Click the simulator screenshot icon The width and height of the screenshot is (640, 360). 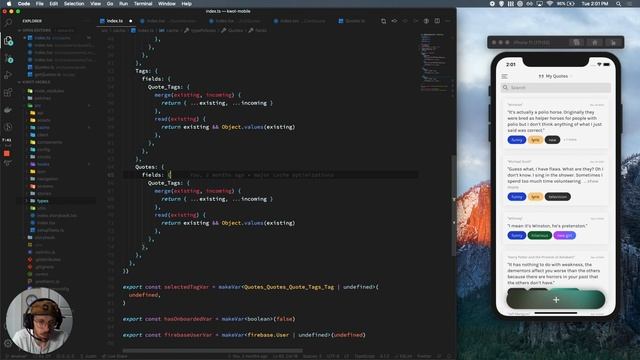(x=576, y=42)
